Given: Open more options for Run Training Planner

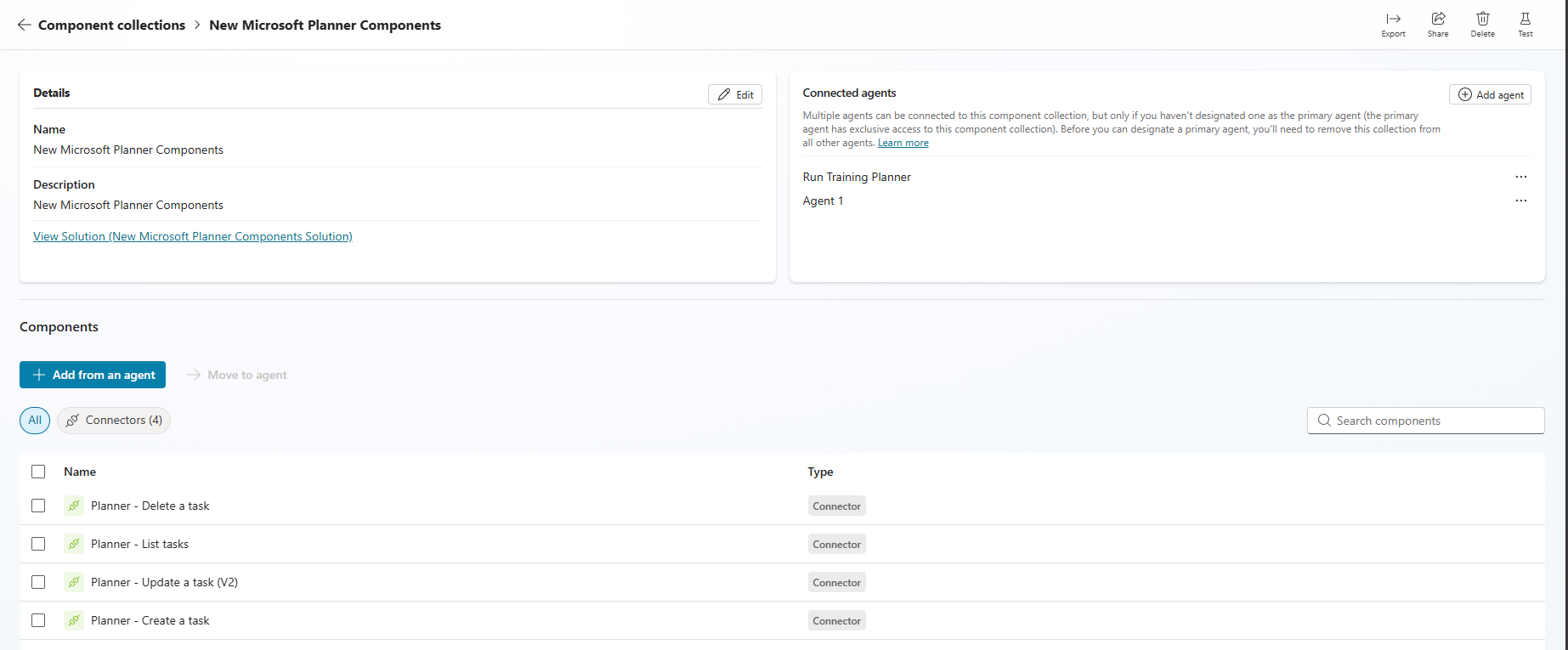Looking at the screenshot, I should 1520,177.
